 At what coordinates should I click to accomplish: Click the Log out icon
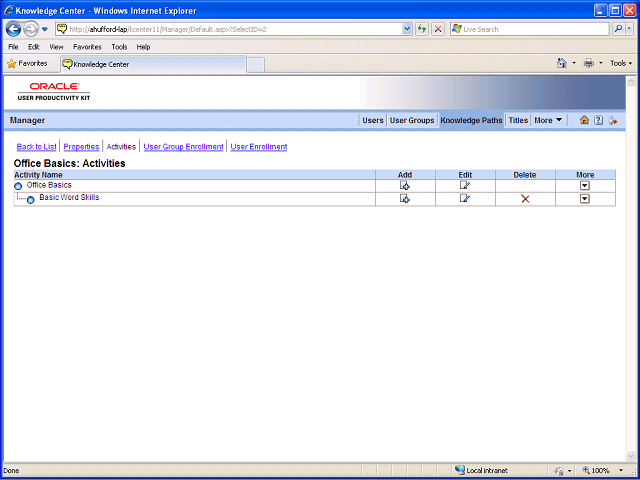pyautogui.click(x=612, y=120)
